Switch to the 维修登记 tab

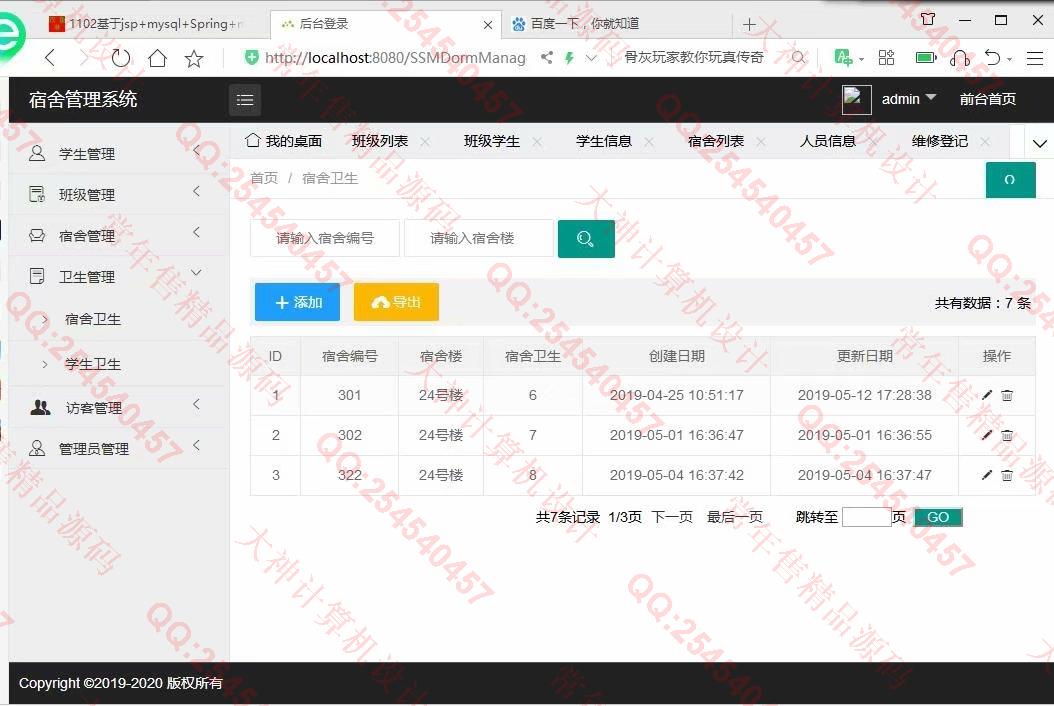click(939, 141)
